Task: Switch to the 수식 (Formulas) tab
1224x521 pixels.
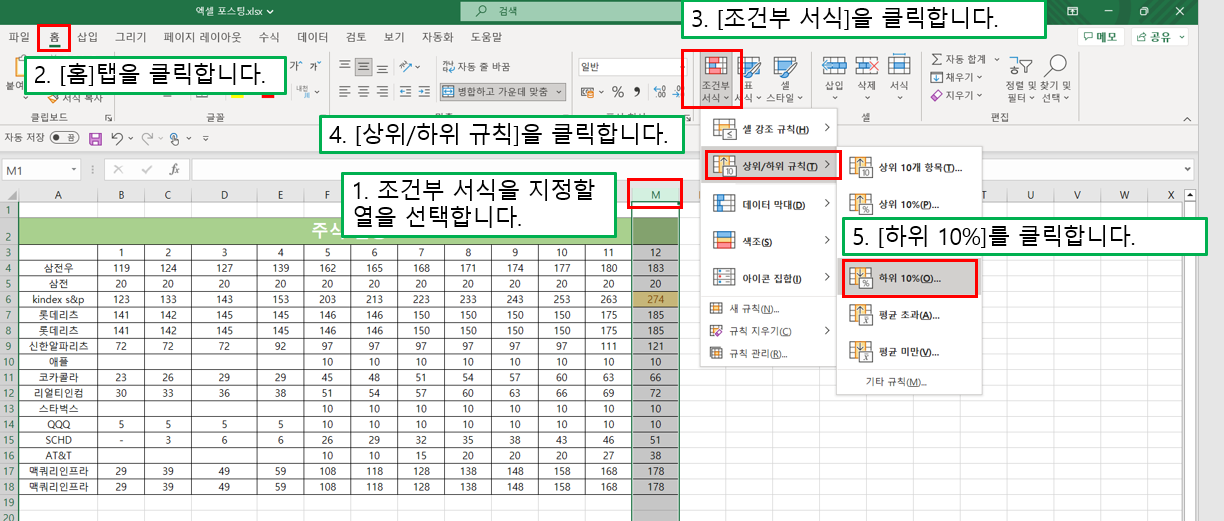Action: tap(269, 37)
